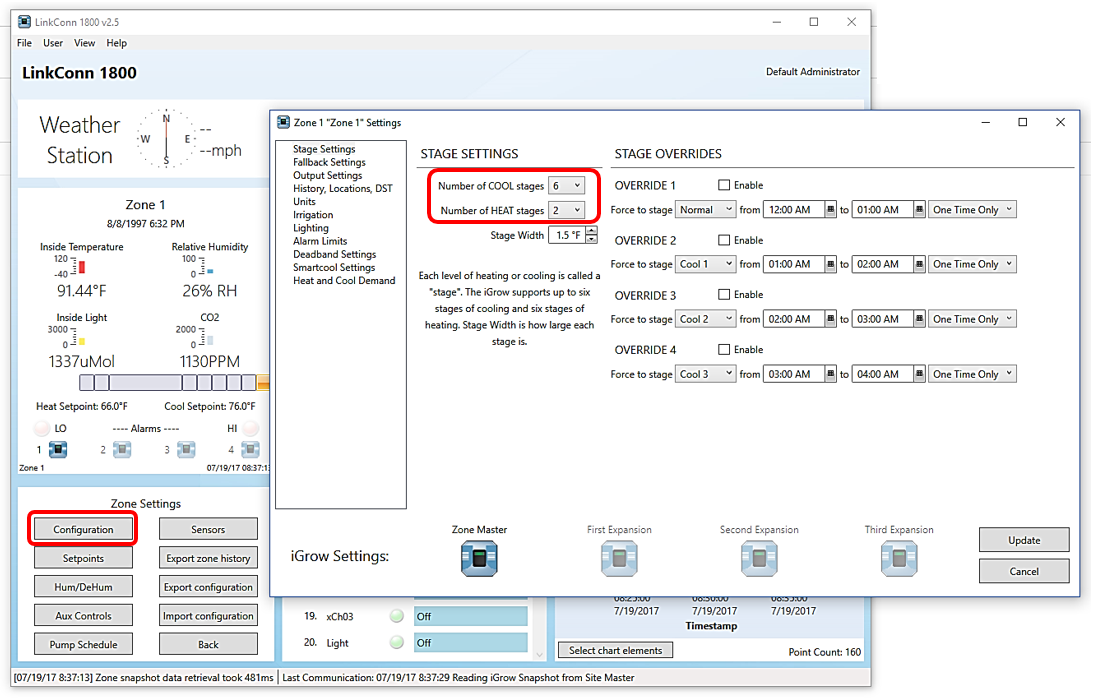Enable OVERRIDE 3 checkbox
This screenshot has width=1093, height=698.
click(x=724, y=294)
